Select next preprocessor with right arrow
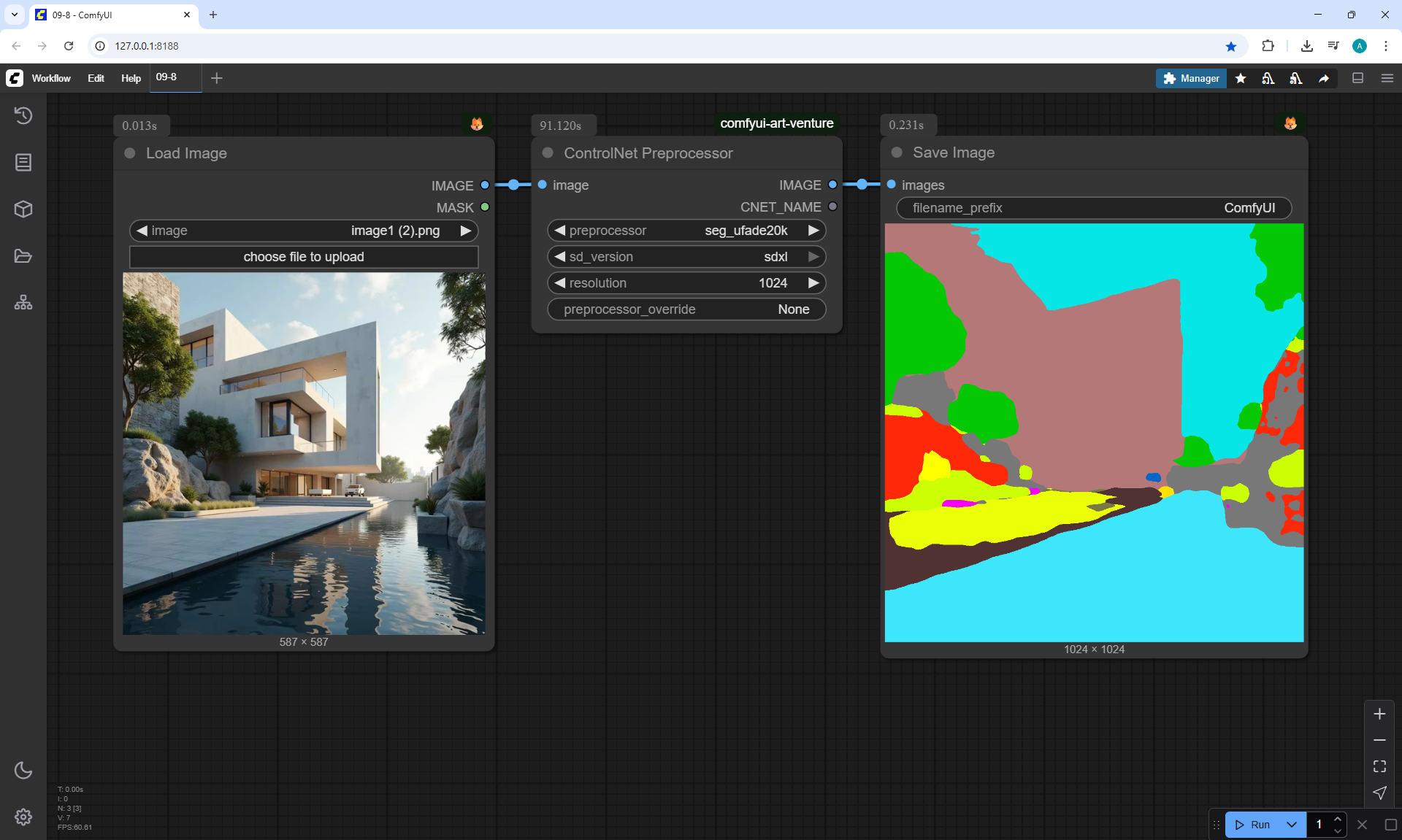 click(x=813, y=231)
